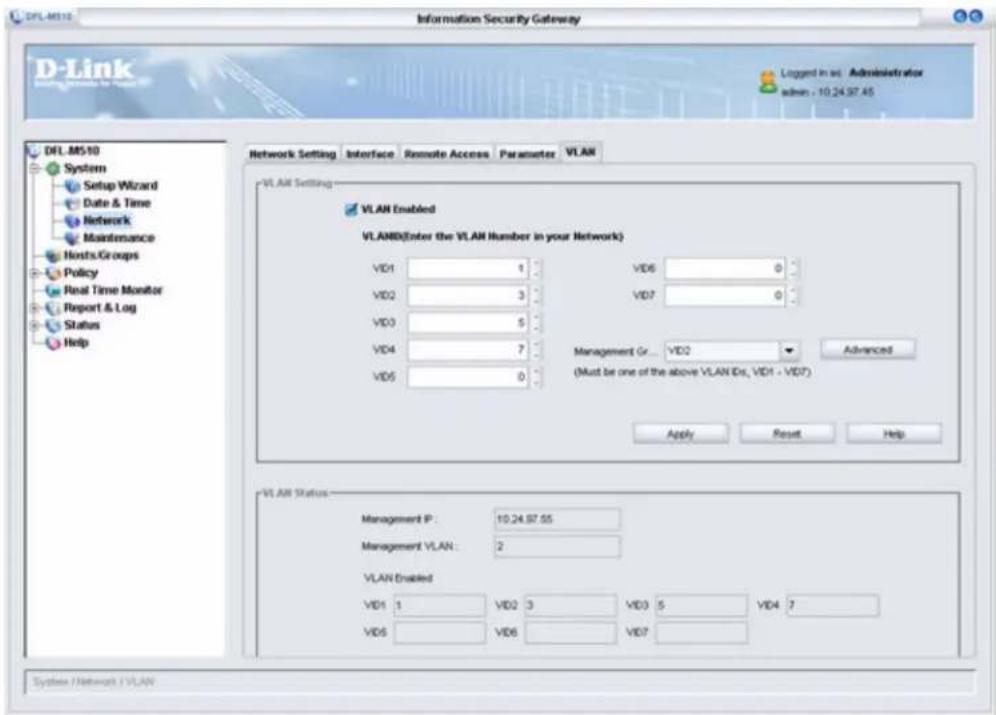Click the Date & Time icon
The width and height of the screenshot is (996, 715).
pyautogui.click(x=72, y=203)
